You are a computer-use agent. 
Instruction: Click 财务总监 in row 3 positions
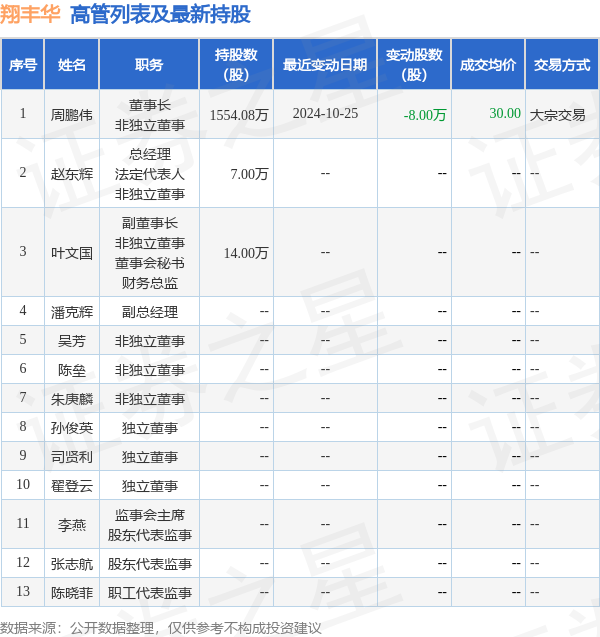(149, 283)
